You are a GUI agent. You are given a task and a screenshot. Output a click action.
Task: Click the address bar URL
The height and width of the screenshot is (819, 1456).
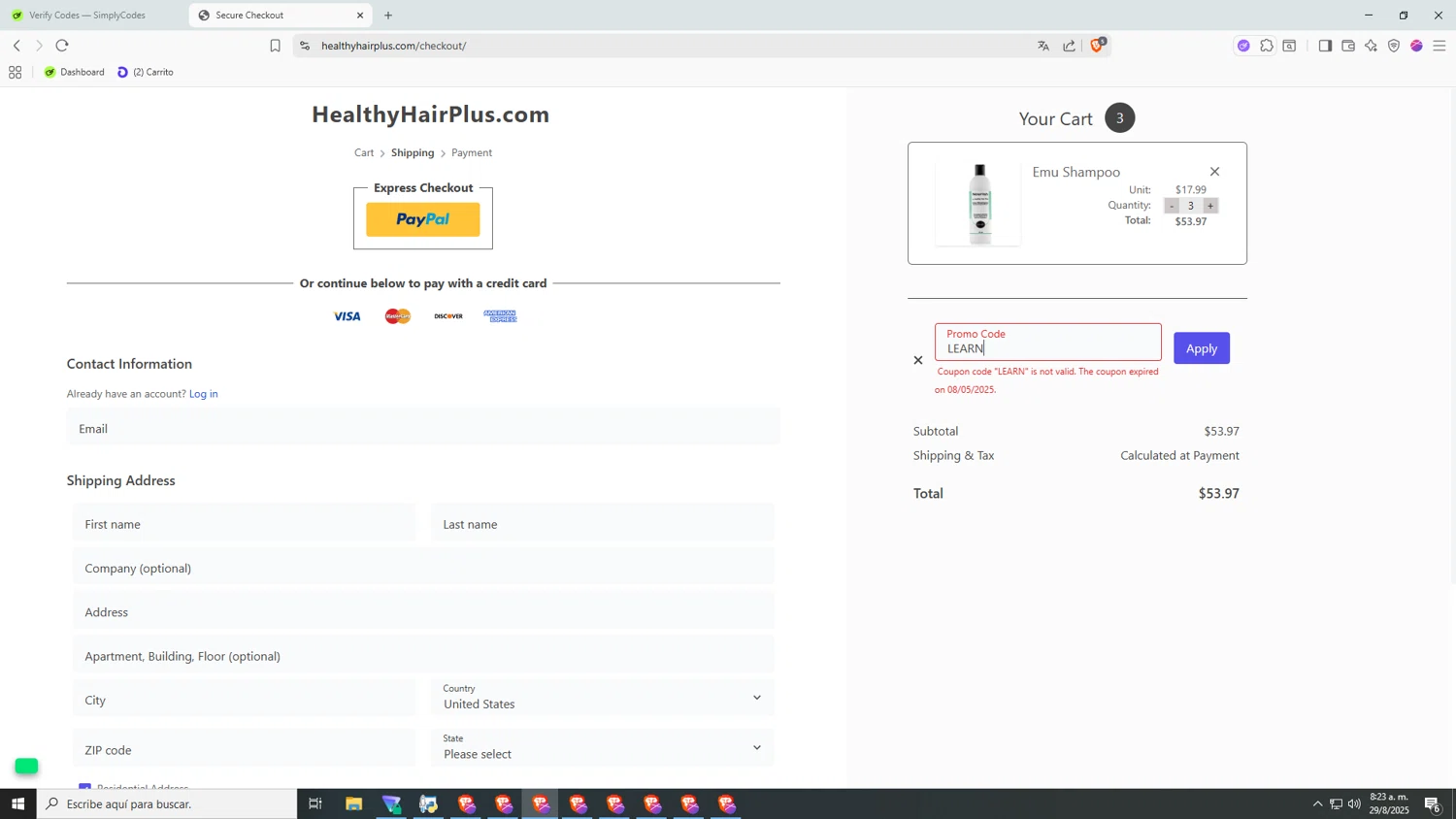393,46
